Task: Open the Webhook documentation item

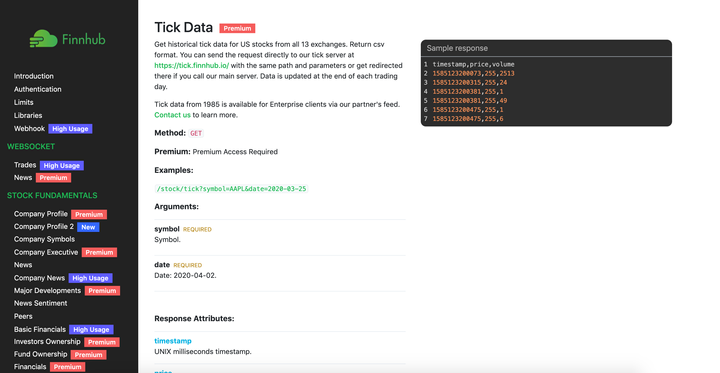Action: click(x=29, y=129)
